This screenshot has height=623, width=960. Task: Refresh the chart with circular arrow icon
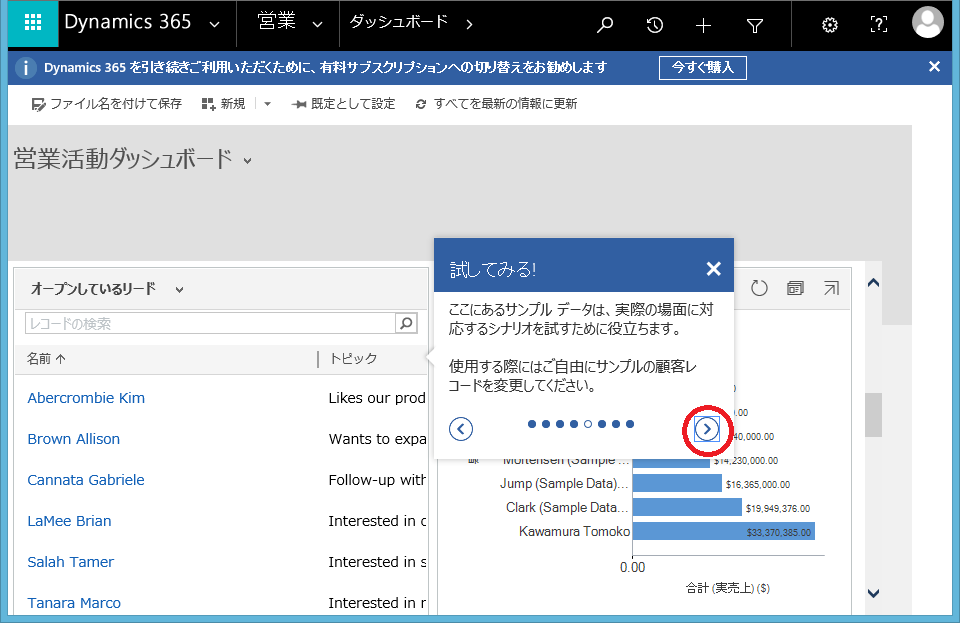(759, 288)
